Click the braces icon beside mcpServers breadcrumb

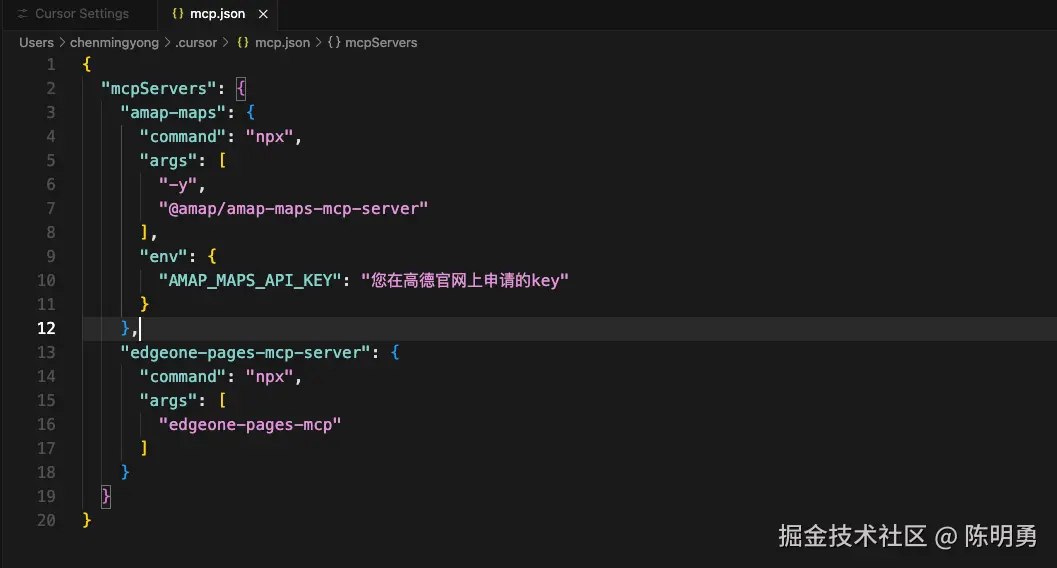coord(334,42)
